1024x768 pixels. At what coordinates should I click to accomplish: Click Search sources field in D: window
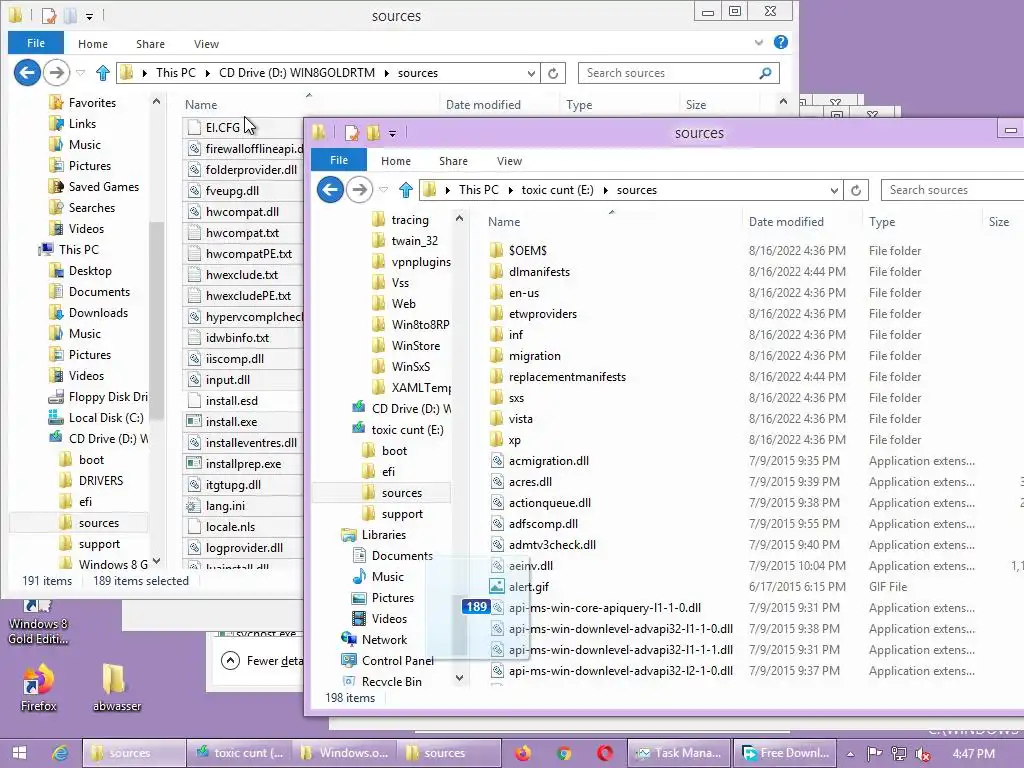pos(679,73)
